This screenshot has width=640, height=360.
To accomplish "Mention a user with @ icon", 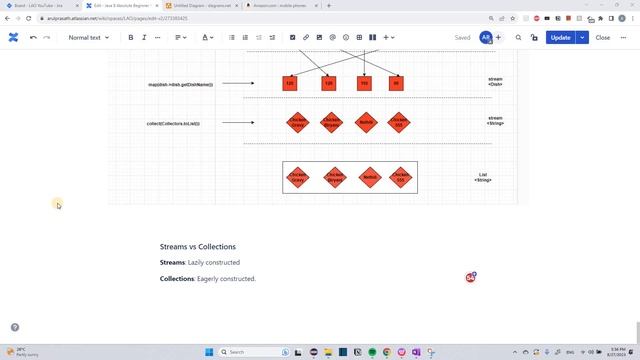I will [x=332, y=38].
